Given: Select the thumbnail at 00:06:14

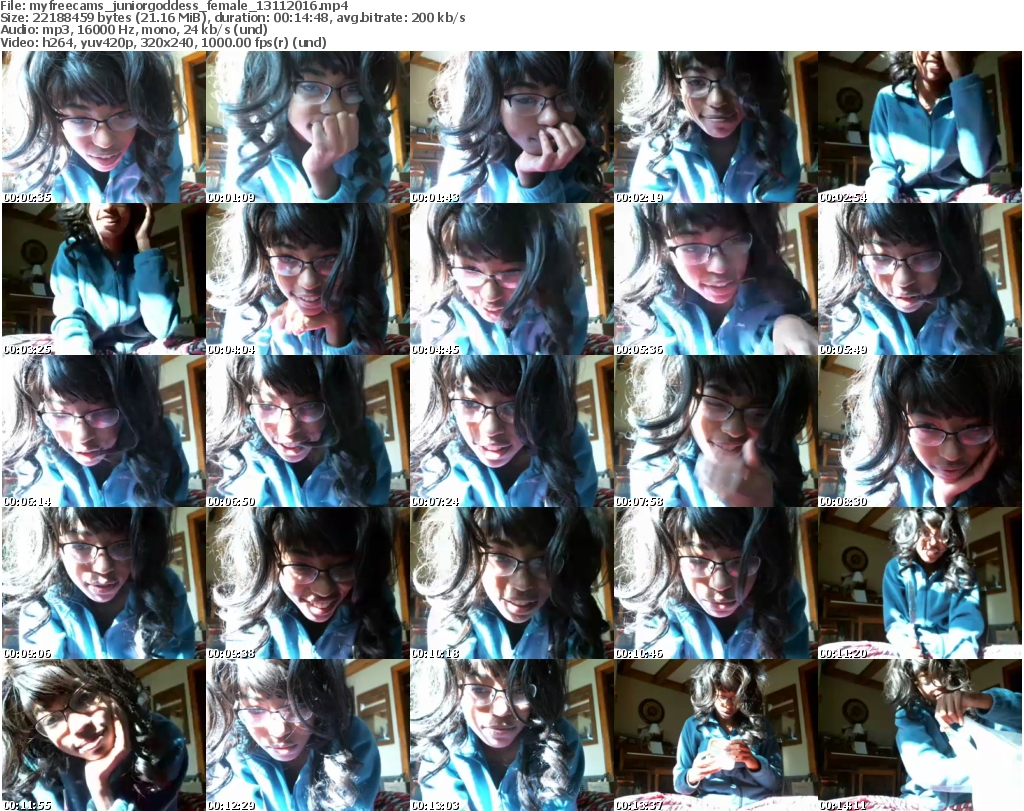Looking at the screenshot, I should coord(104,431).
